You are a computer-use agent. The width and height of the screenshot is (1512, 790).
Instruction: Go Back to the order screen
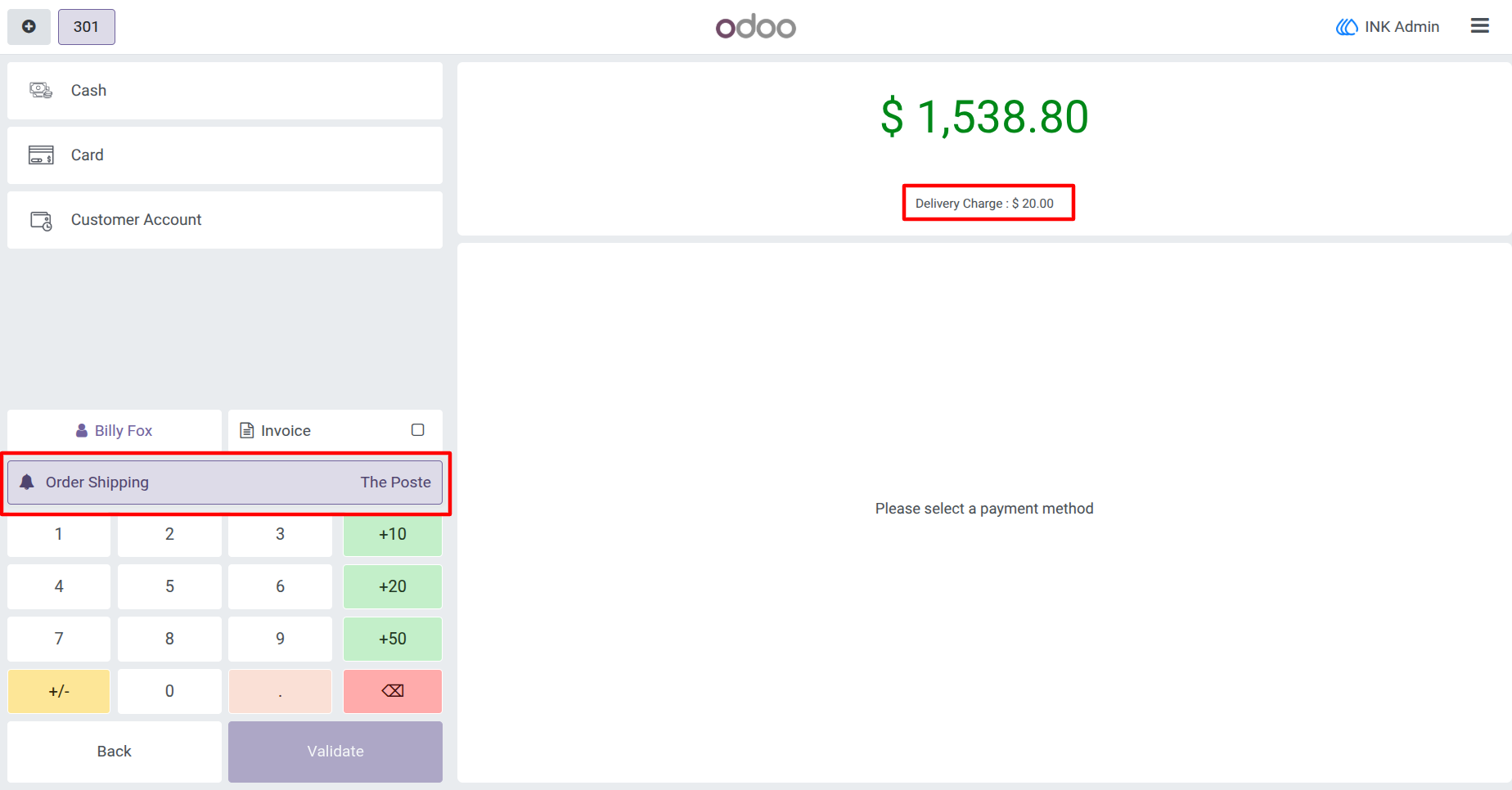tap(115, 752)
